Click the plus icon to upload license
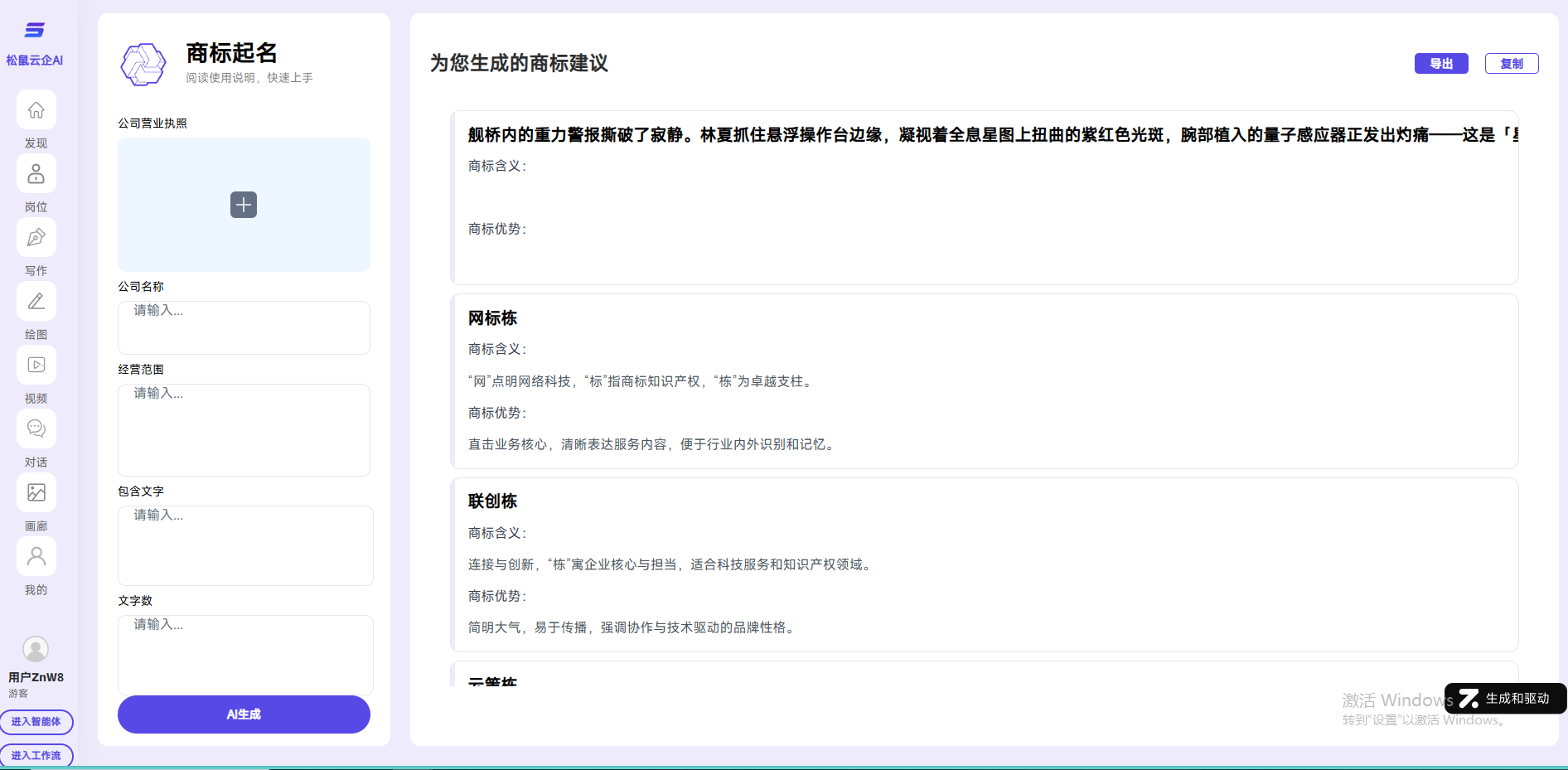Screen dimensions: 1568x770 click(244, 205)
